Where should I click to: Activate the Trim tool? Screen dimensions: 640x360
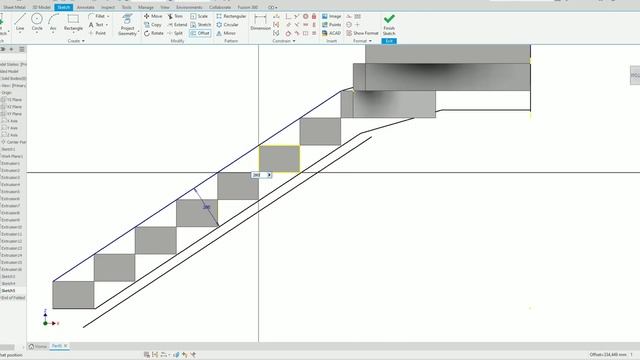[x=175, y=16]
